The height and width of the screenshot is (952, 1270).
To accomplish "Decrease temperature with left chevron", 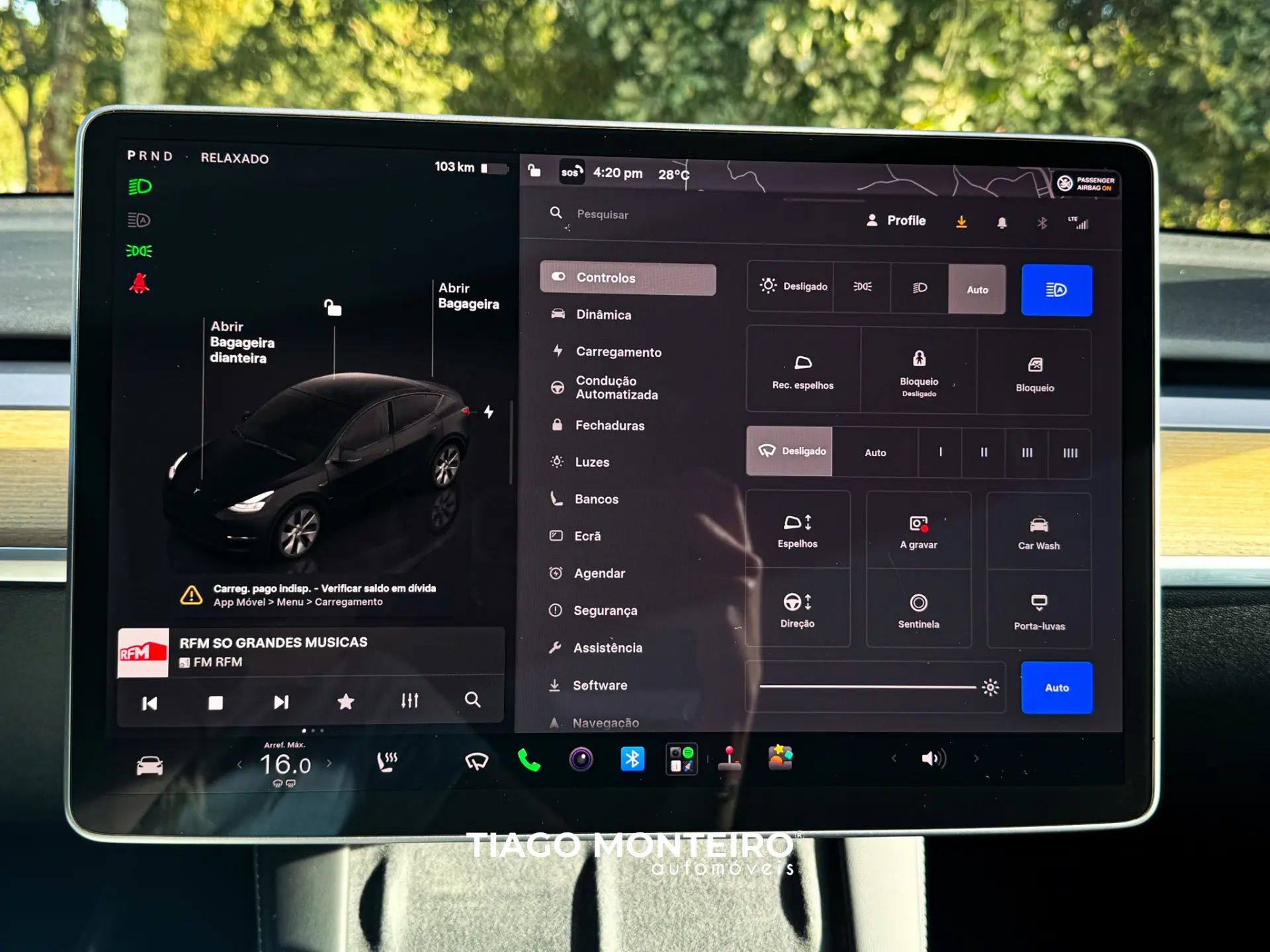I will [239, 764].
